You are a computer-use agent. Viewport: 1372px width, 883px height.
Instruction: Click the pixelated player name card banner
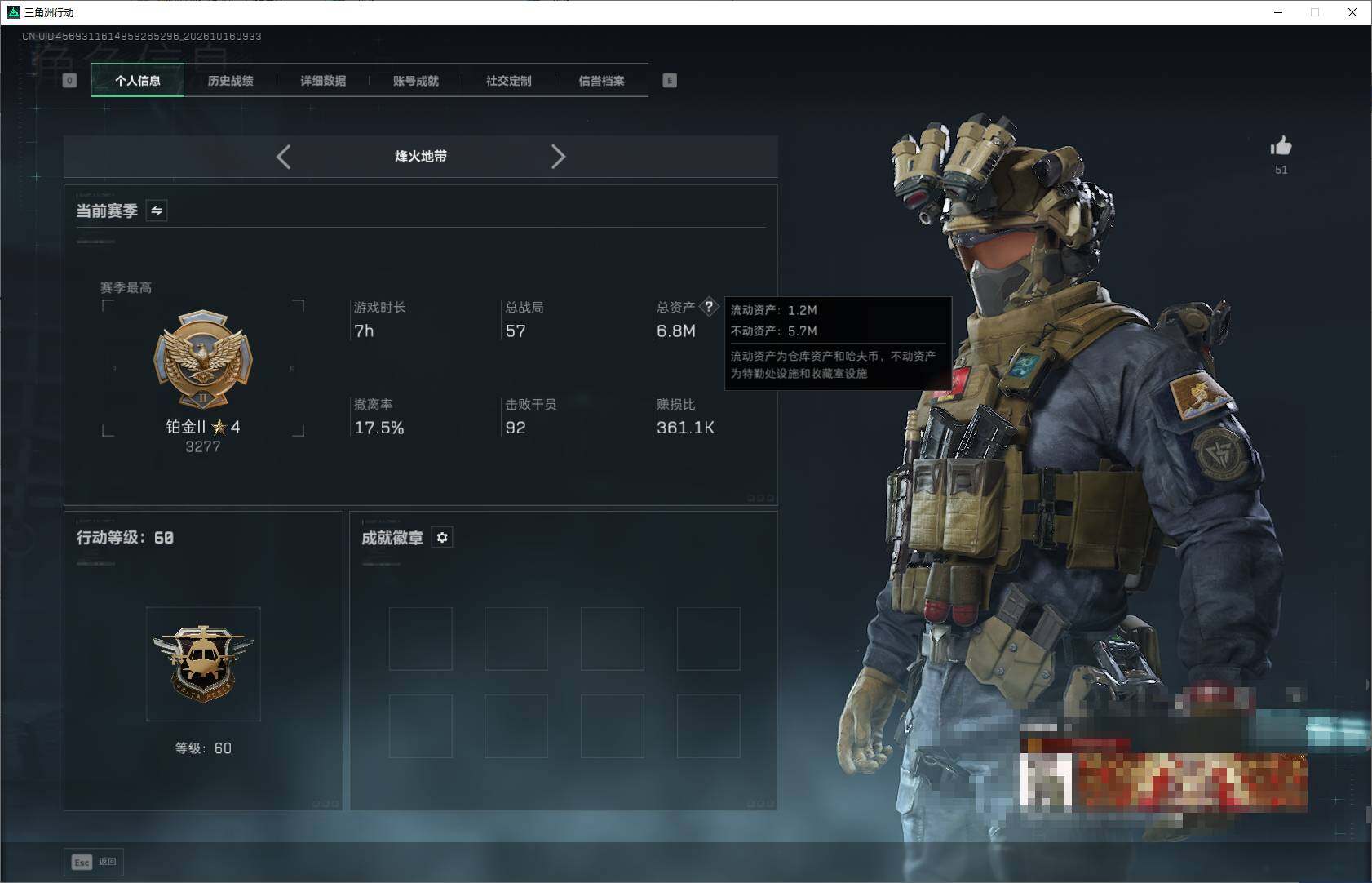[x=1165, y=779]
